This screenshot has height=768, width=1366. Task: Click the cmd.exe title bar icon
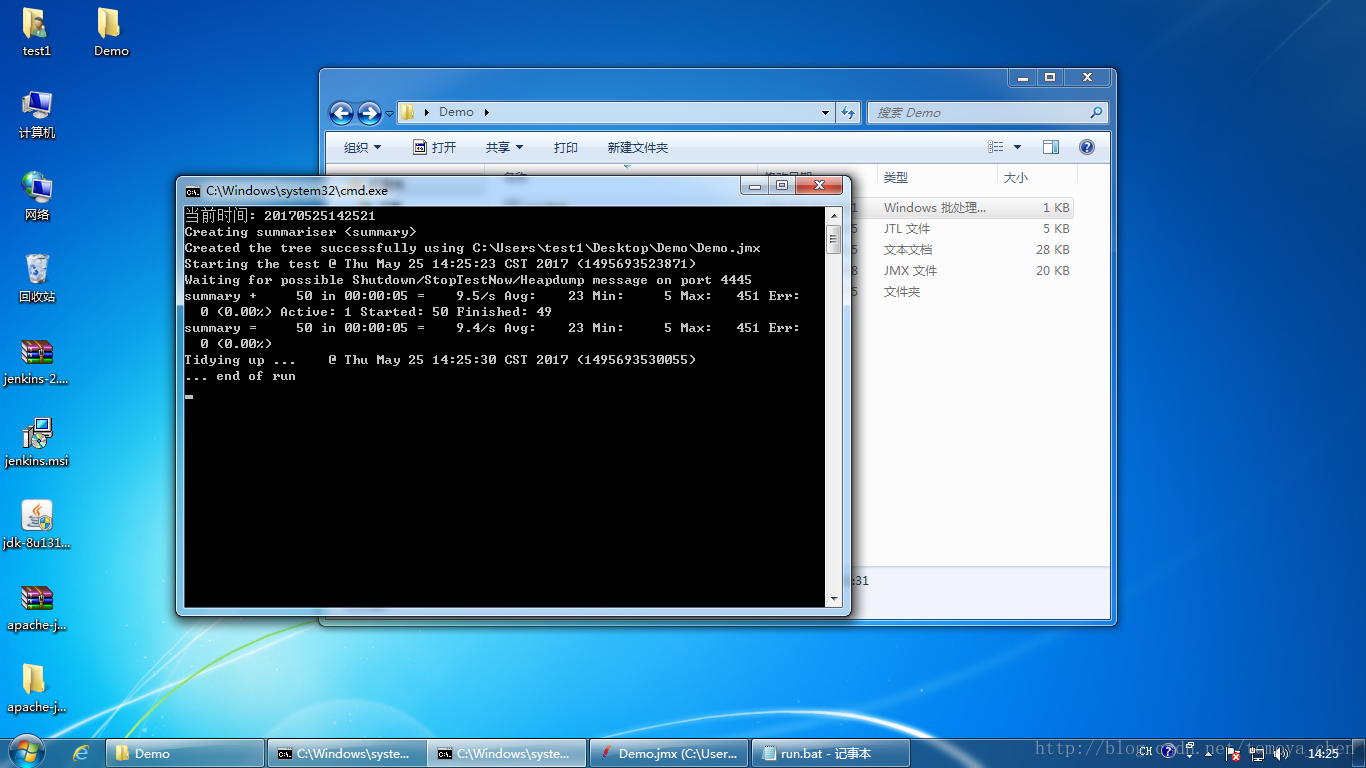[192, 190]
